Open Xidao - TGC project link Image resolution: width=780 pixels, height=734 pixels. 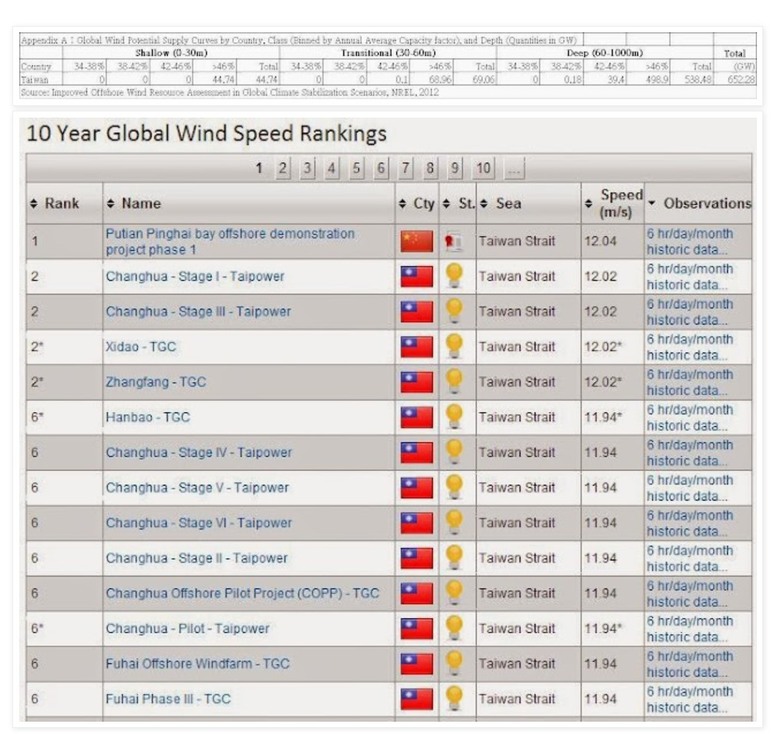pyautogui.click(x=141, y=347)
